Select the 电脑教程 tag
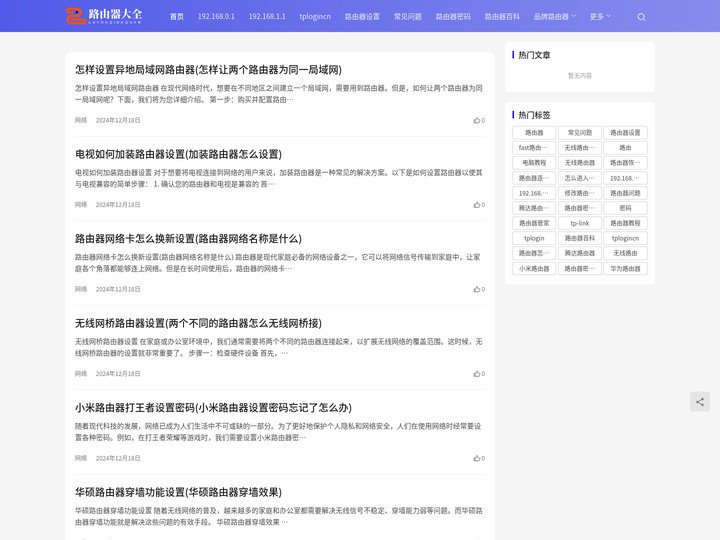720x540 pixels. pos(534,163)
